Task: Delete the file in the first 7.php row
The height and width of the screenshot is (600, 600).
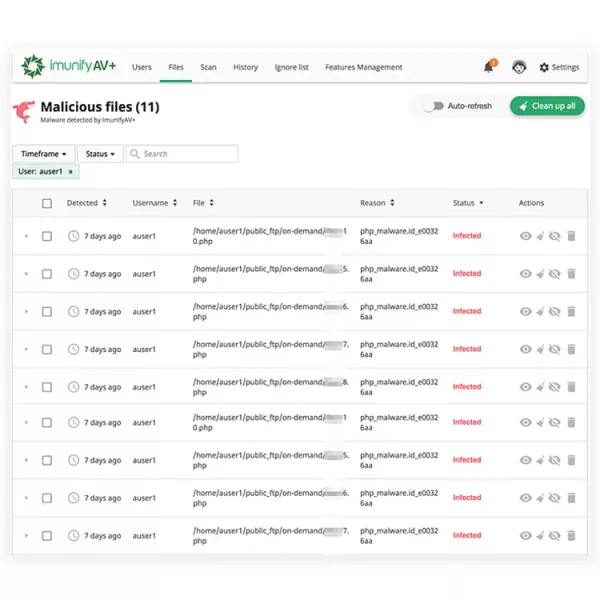Action: tap(571, 349)
